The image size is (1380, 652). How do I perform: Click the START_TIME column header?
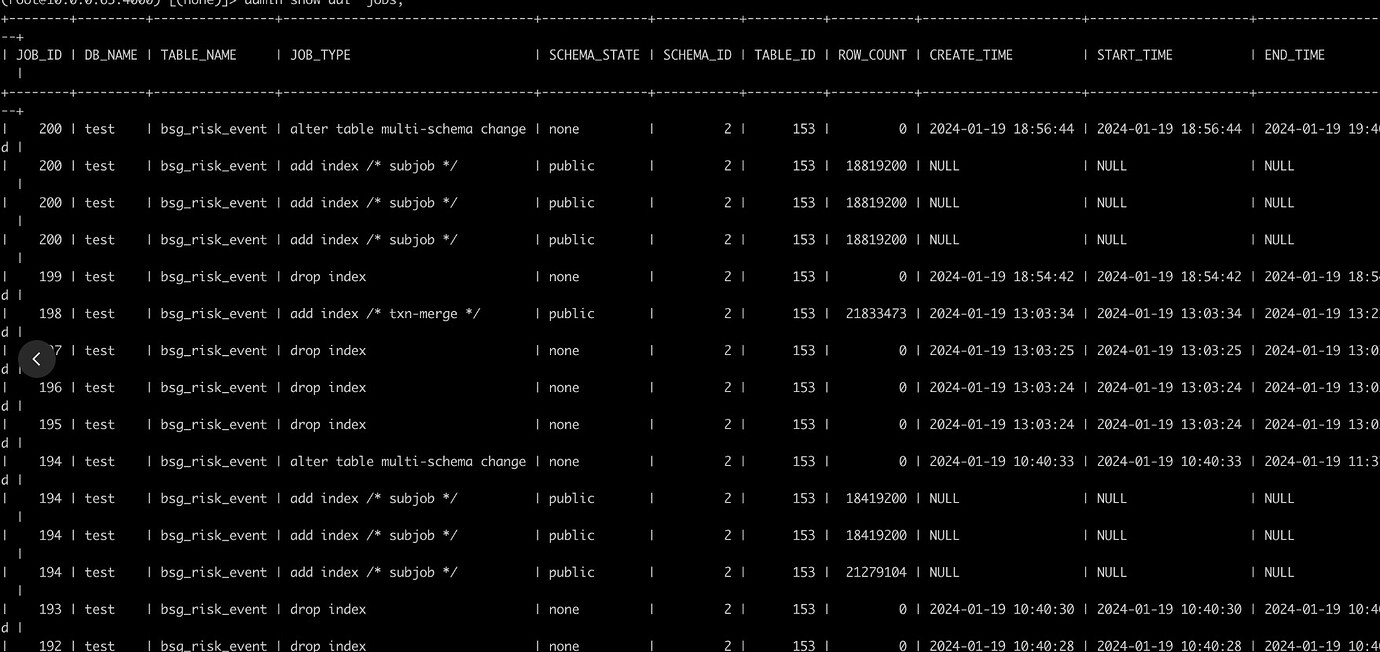pyautogui.click(x=1135, y=55)
